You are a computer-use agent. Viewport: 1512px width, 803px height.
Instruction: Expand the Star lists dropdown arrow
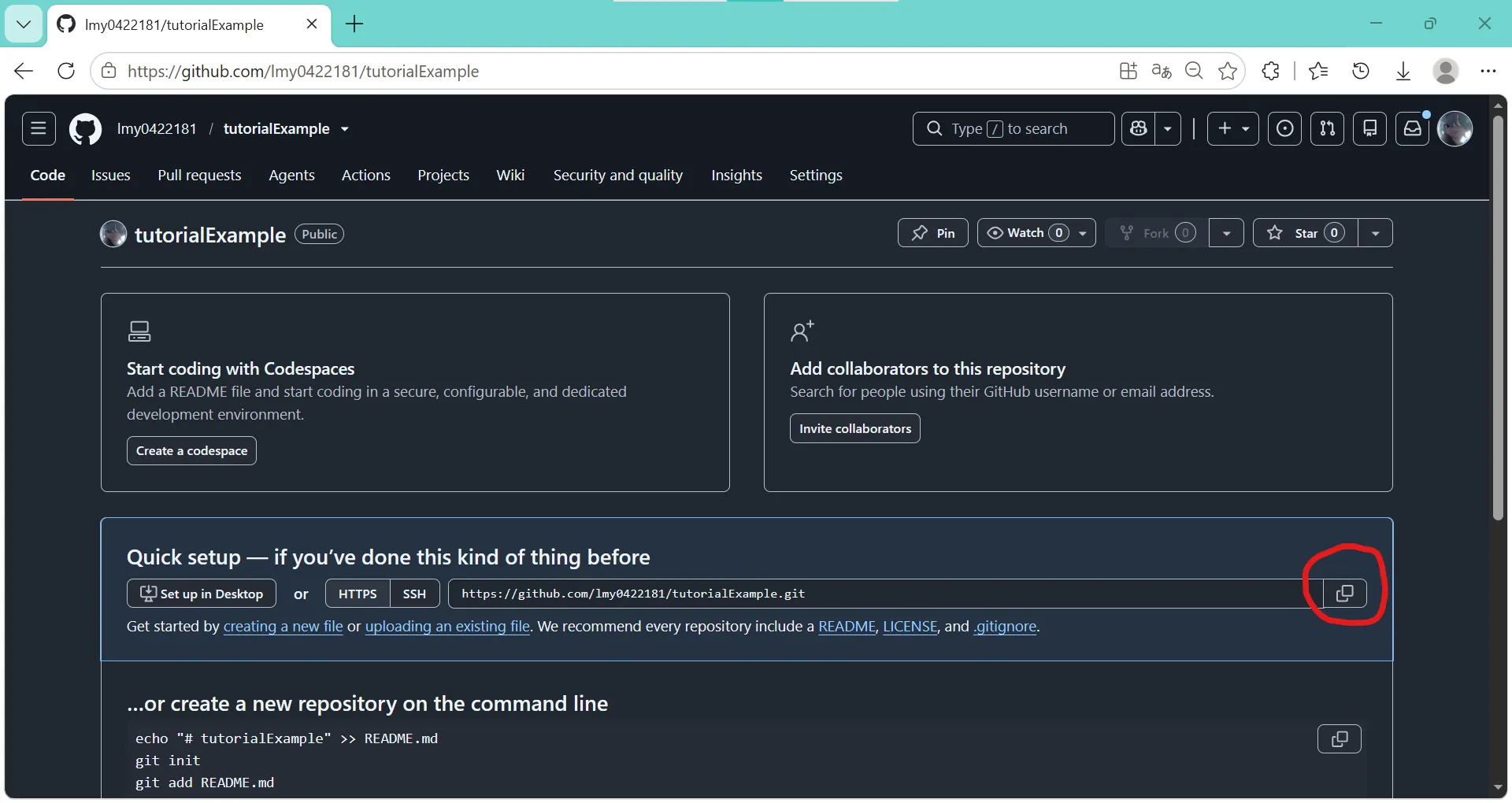tap(1375, 233)
